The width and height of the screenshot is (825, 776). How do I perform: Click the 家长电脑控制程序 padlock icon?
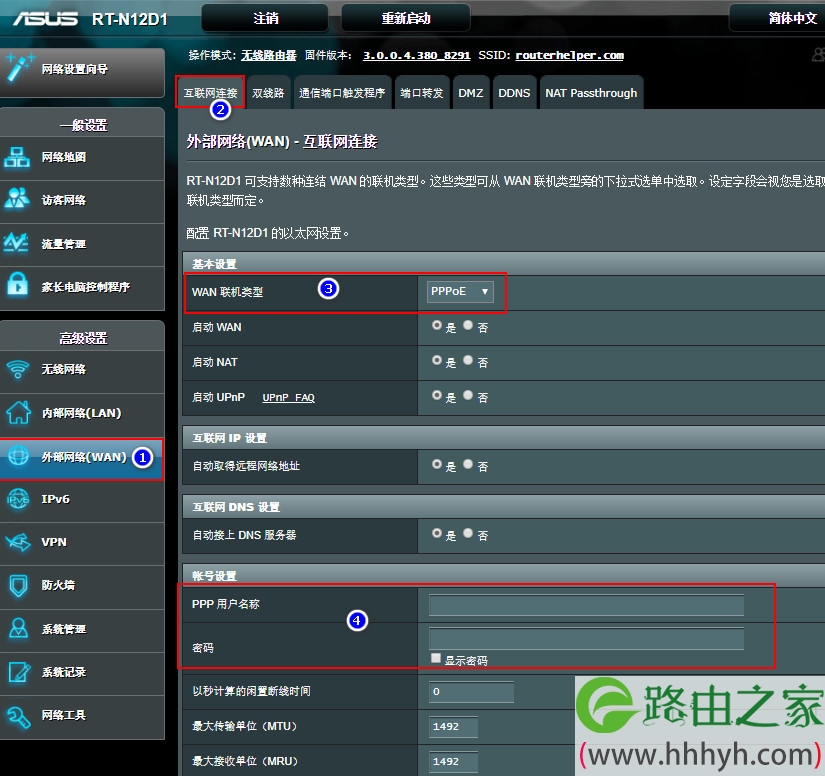(18, 285)
